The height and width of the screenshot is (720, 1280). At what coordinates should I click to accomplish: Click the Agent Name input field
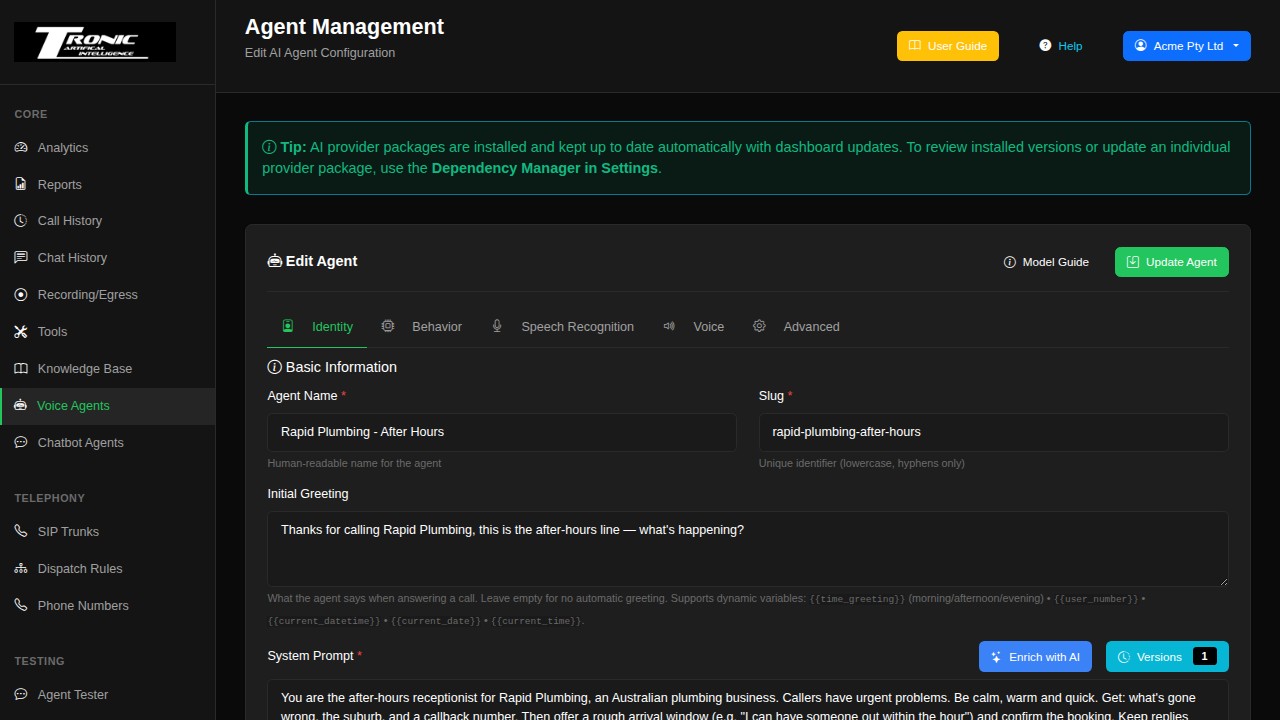[502, 432]
